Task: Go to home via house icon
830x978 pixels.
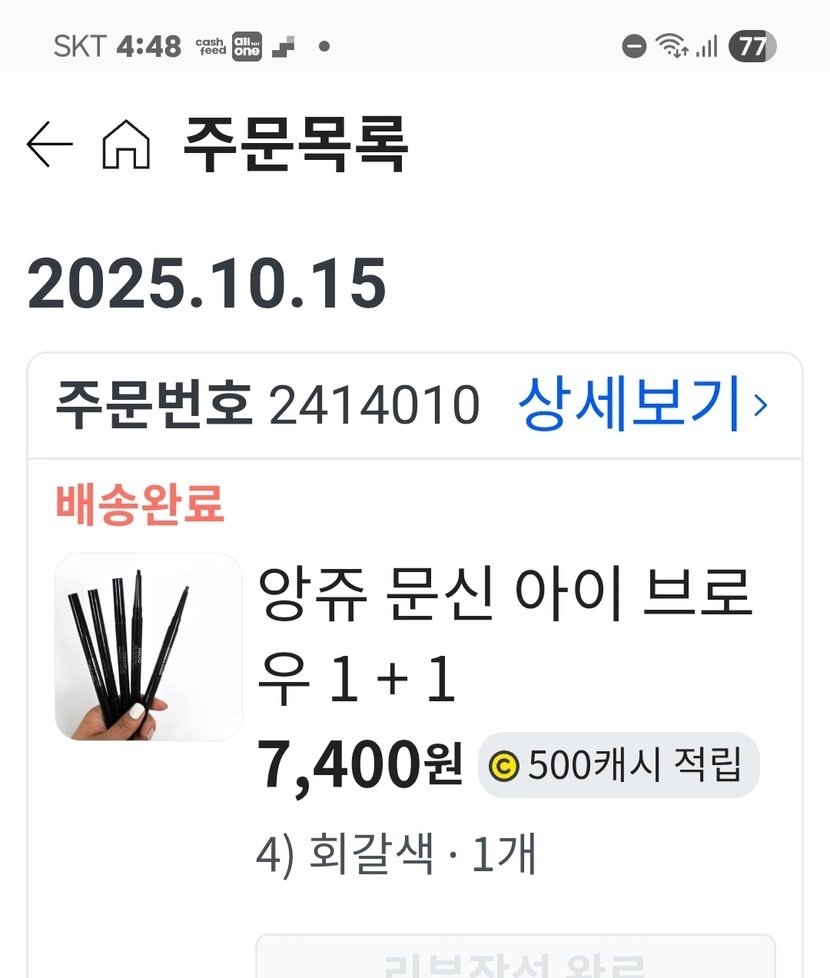Action: click(x=126, y=144)
